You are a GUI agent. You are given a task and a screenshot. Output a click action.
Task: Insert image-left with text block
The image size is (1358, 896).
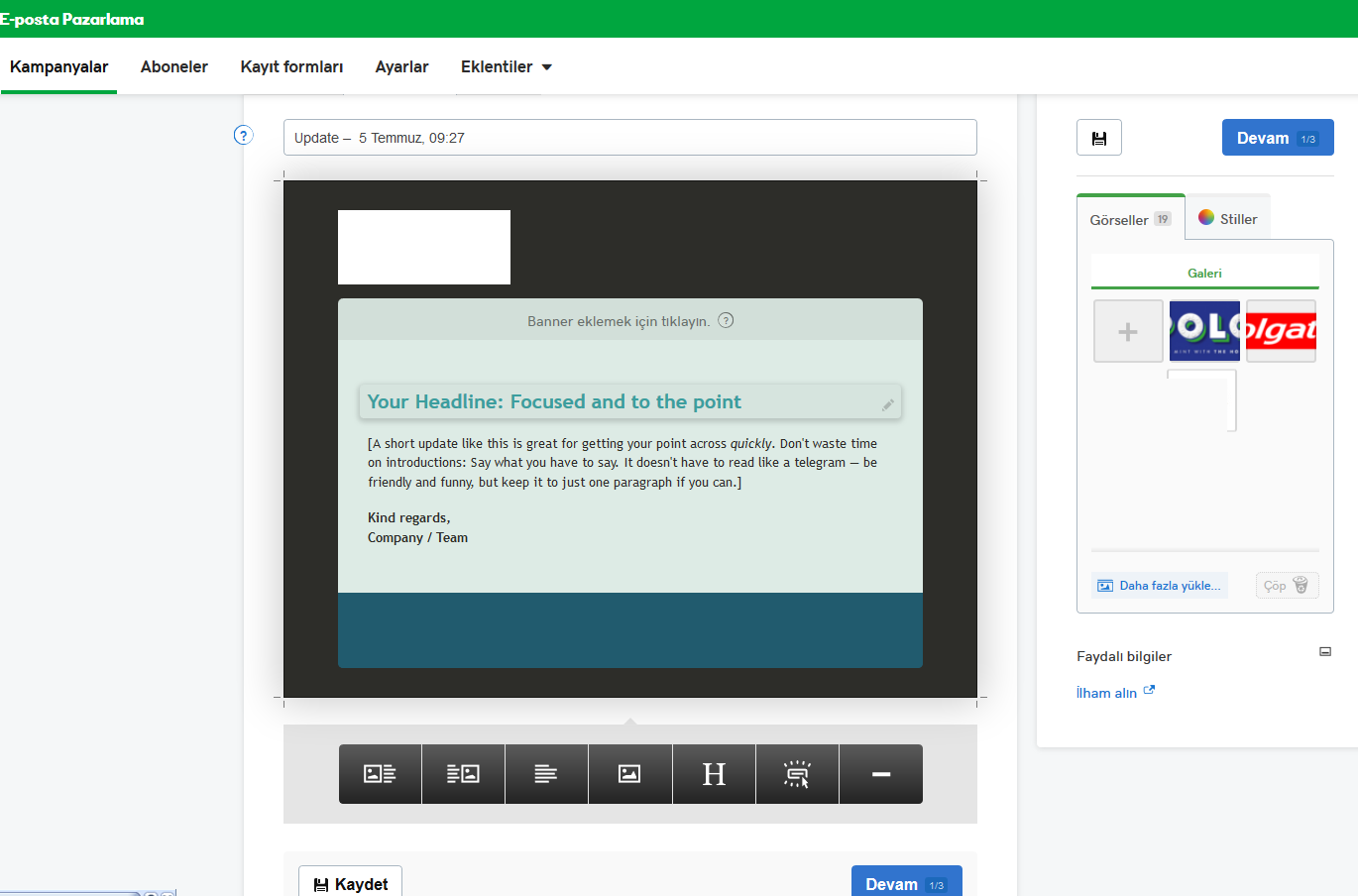point(380,774)
